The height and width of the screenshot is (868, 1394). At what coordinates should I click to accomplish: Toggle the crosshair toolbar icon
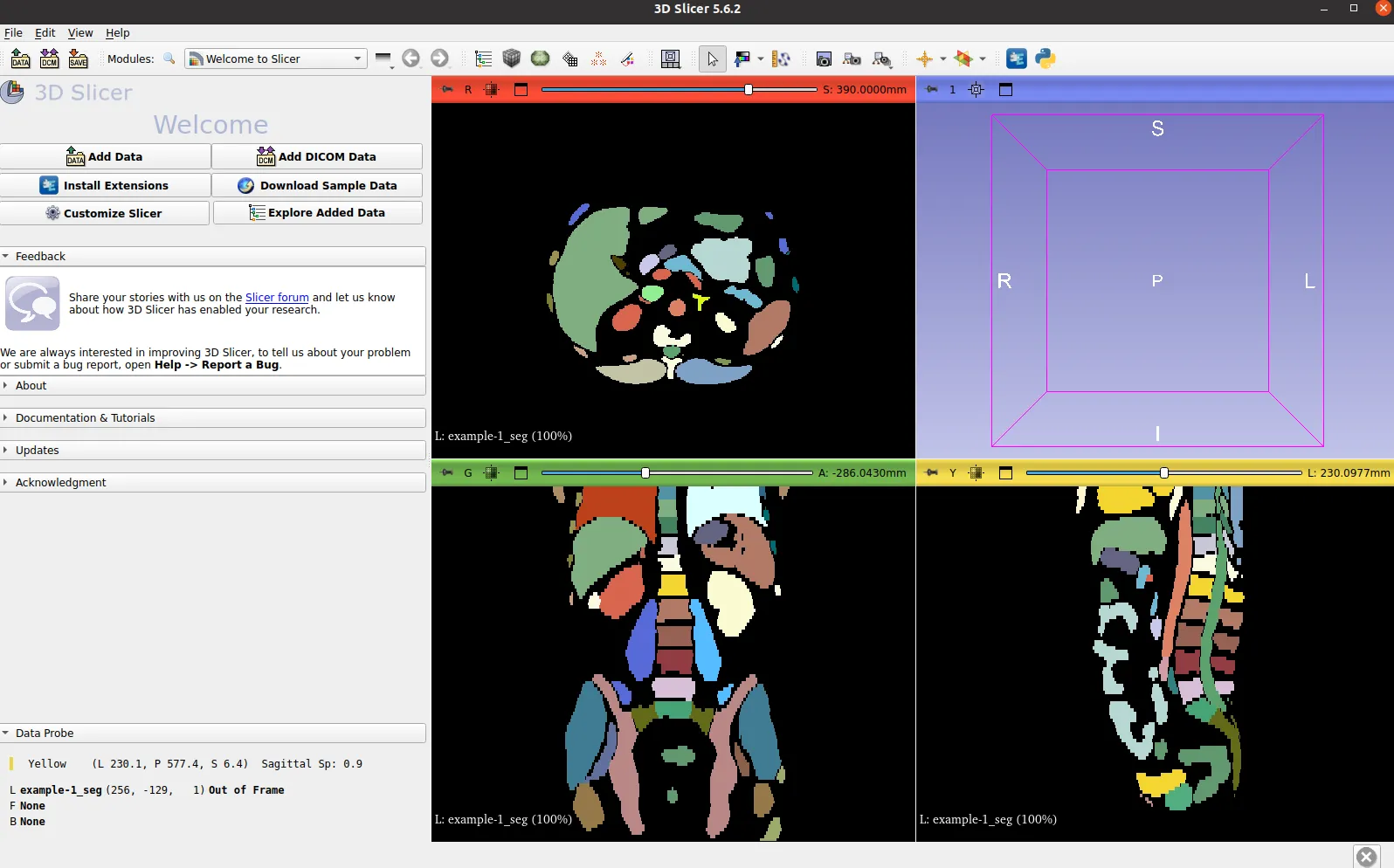point(924,59)
